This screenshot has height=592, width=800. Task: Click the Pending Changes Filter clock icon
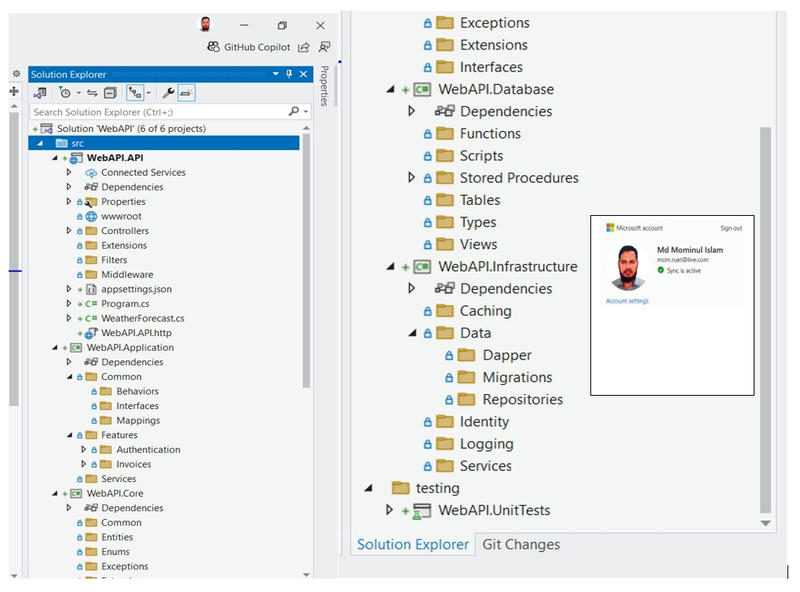65,93
